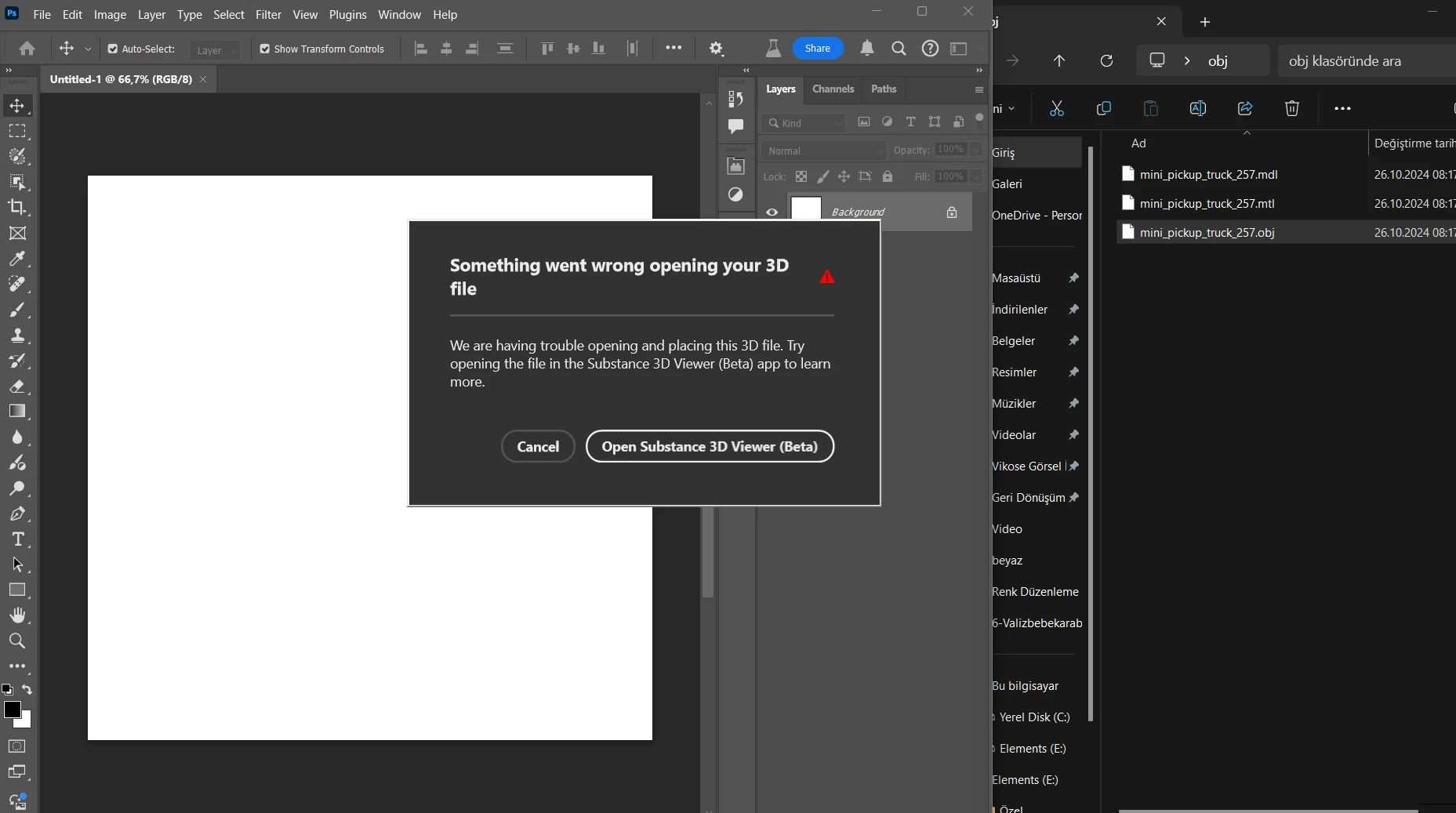
Task: Click the white background color swatch
Action: click(26, 721)
